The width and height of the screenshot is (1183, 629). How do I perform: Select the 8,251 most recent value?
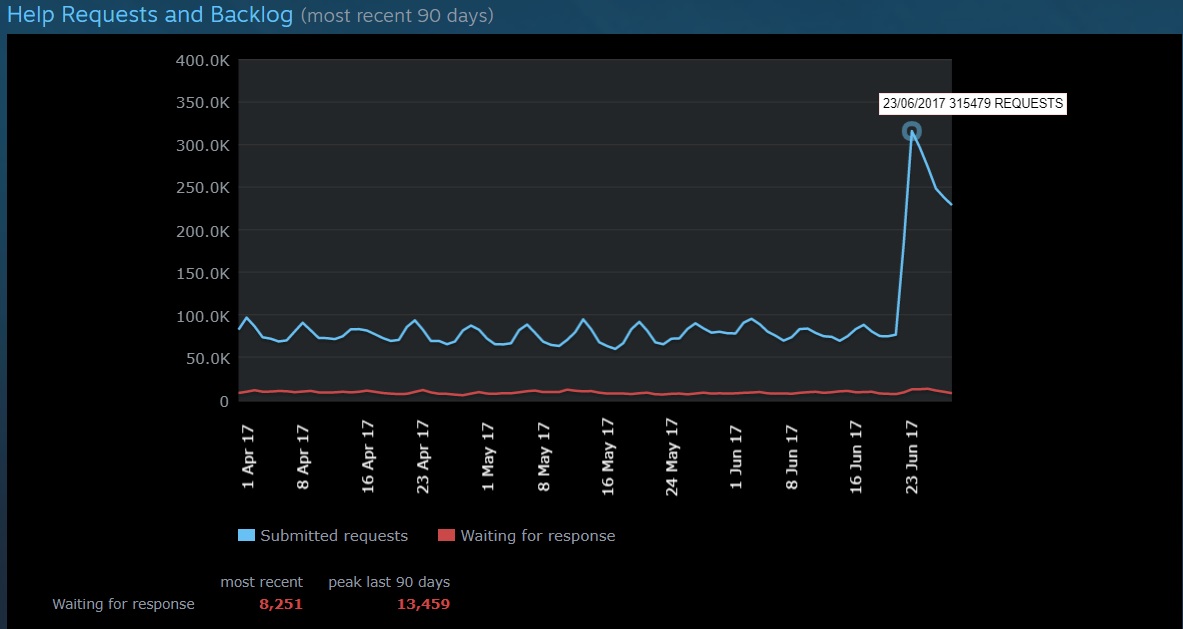coord(280,604)
